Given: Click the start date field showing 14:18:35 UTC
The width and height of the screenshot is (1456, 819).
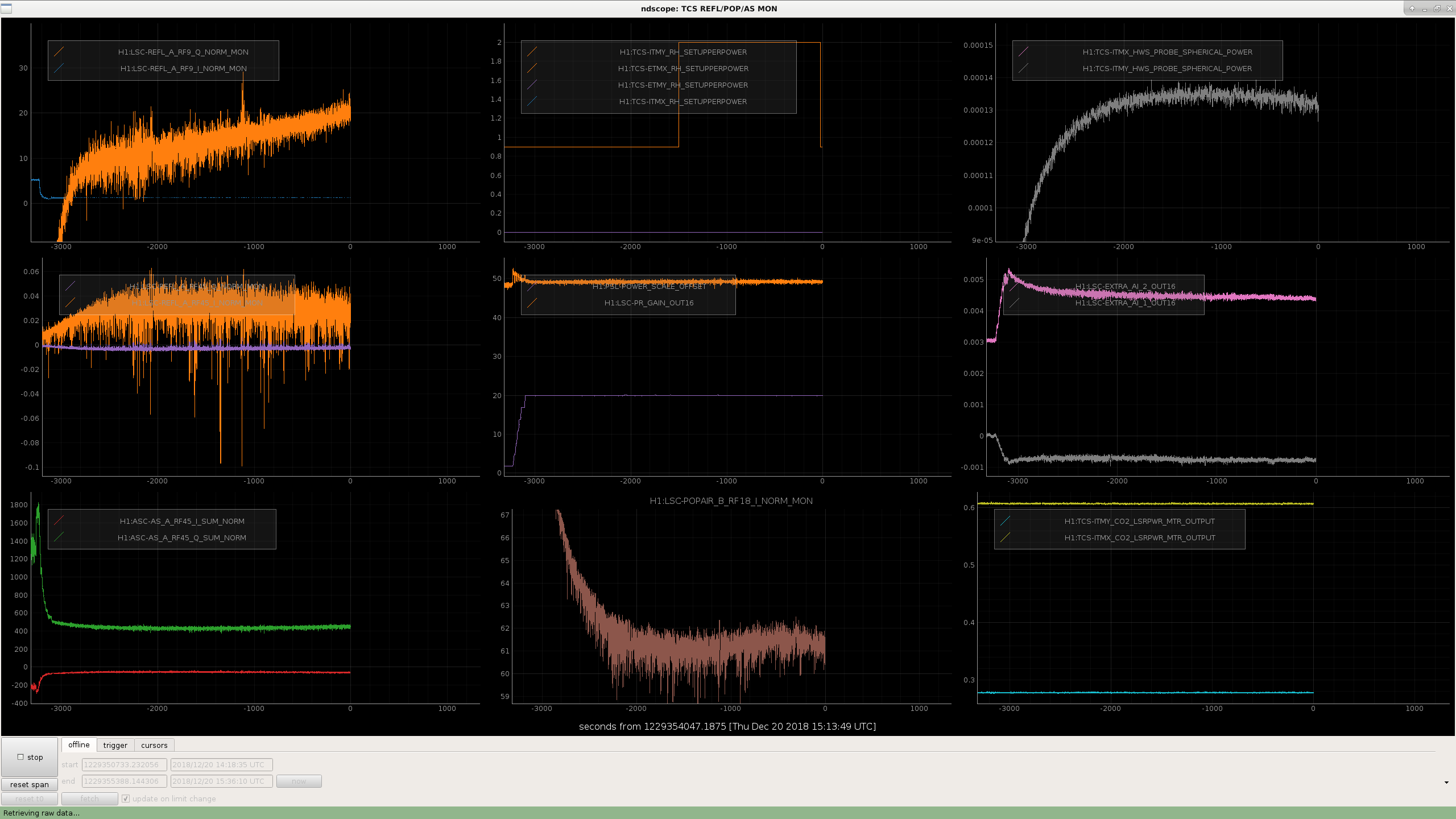Looking at the screenshot, I should (x=222, y=764).
